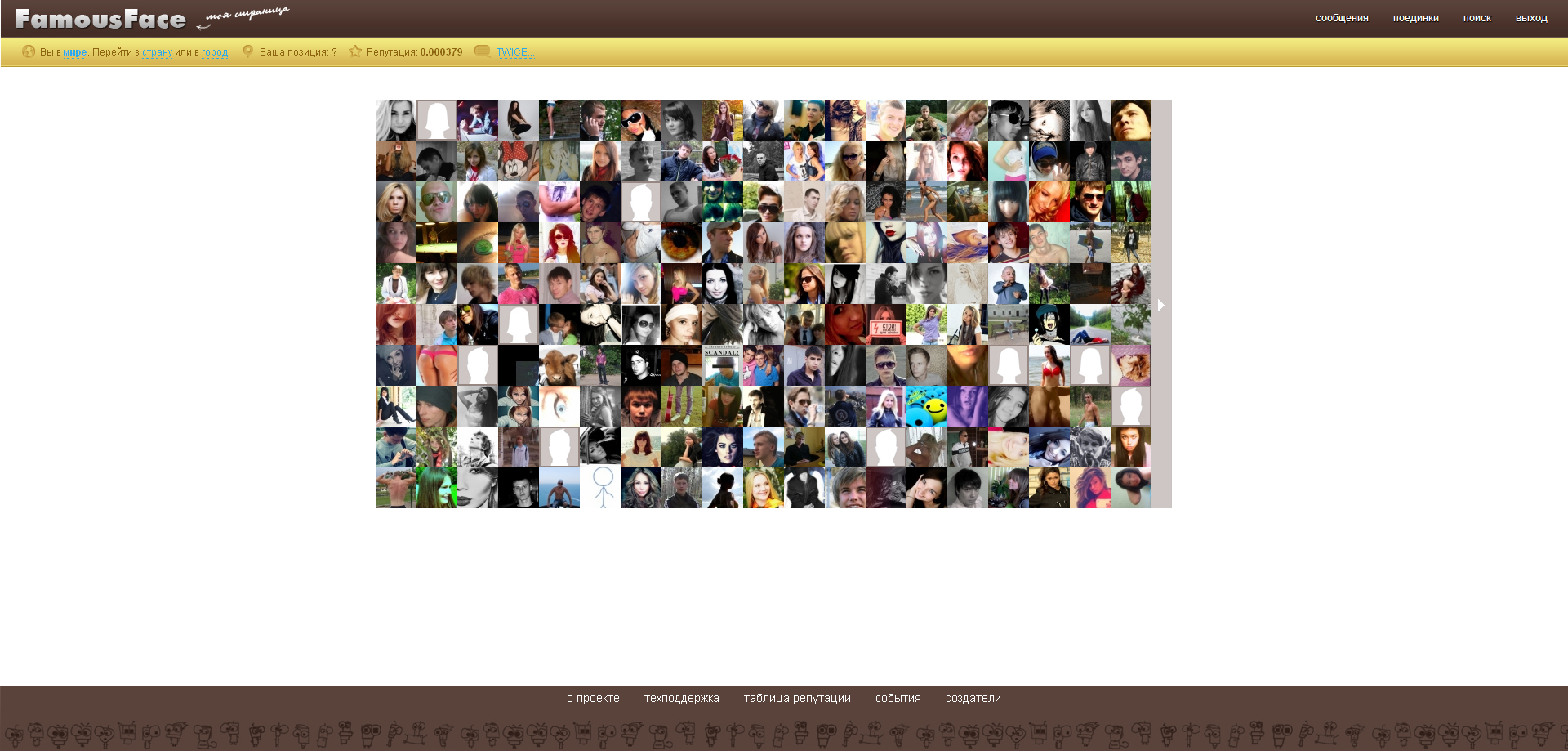Screen dimensions: 1568x751
Task: Open the события footer link
Action: pyautogui.click(x=898, y=698)
